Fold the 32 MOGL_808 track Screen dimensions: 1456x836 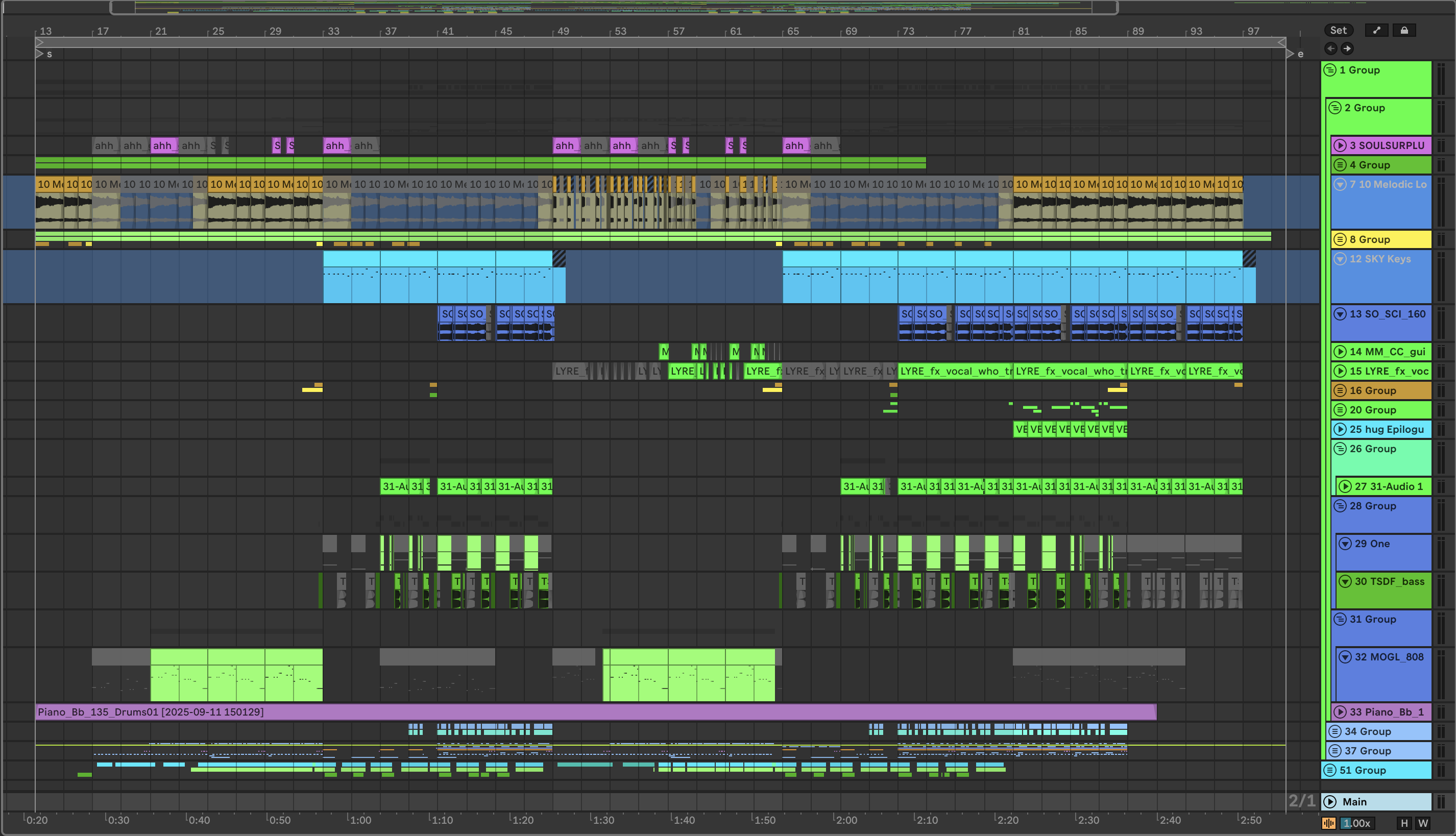tap(1345, 657)
